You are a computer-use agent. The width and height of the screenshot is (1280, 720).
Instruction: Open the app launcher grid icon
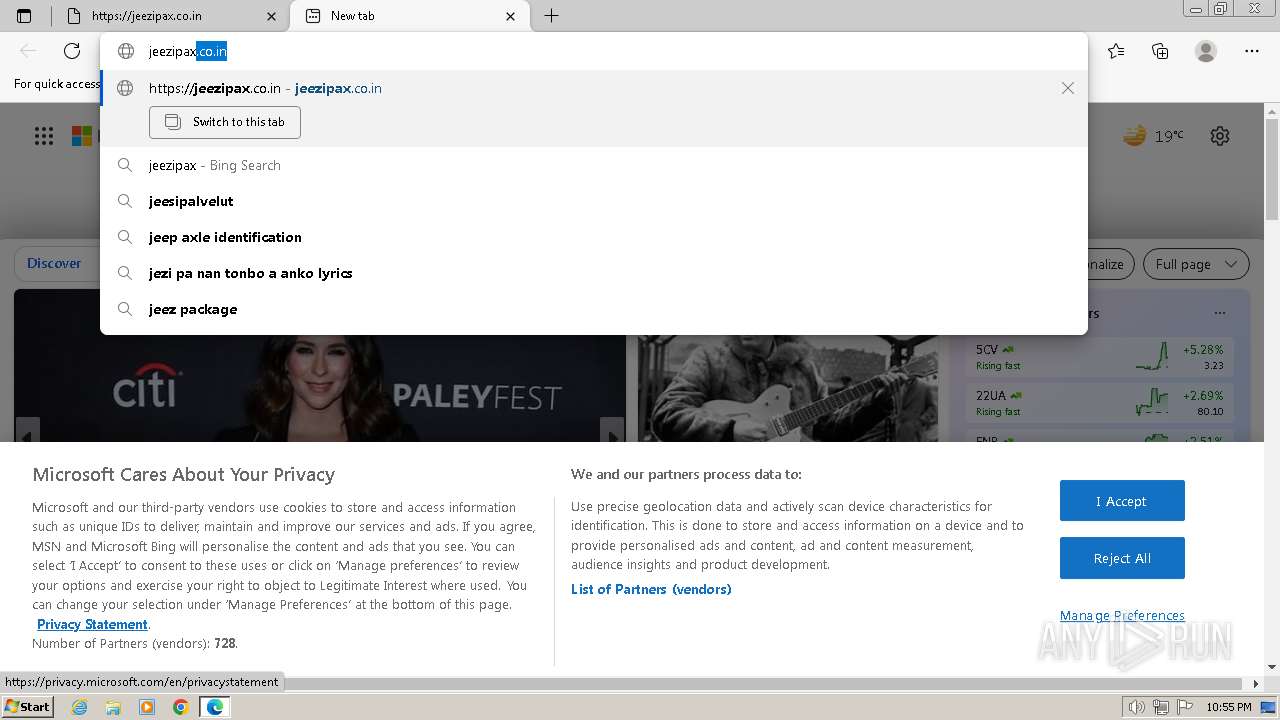tap(44, 136)
